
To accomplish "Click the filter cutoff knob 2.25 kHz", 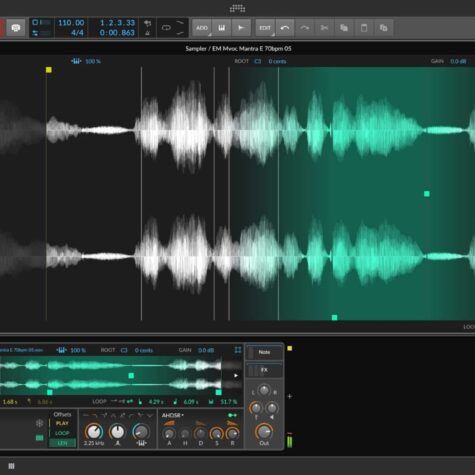I will tap(94, 432).
